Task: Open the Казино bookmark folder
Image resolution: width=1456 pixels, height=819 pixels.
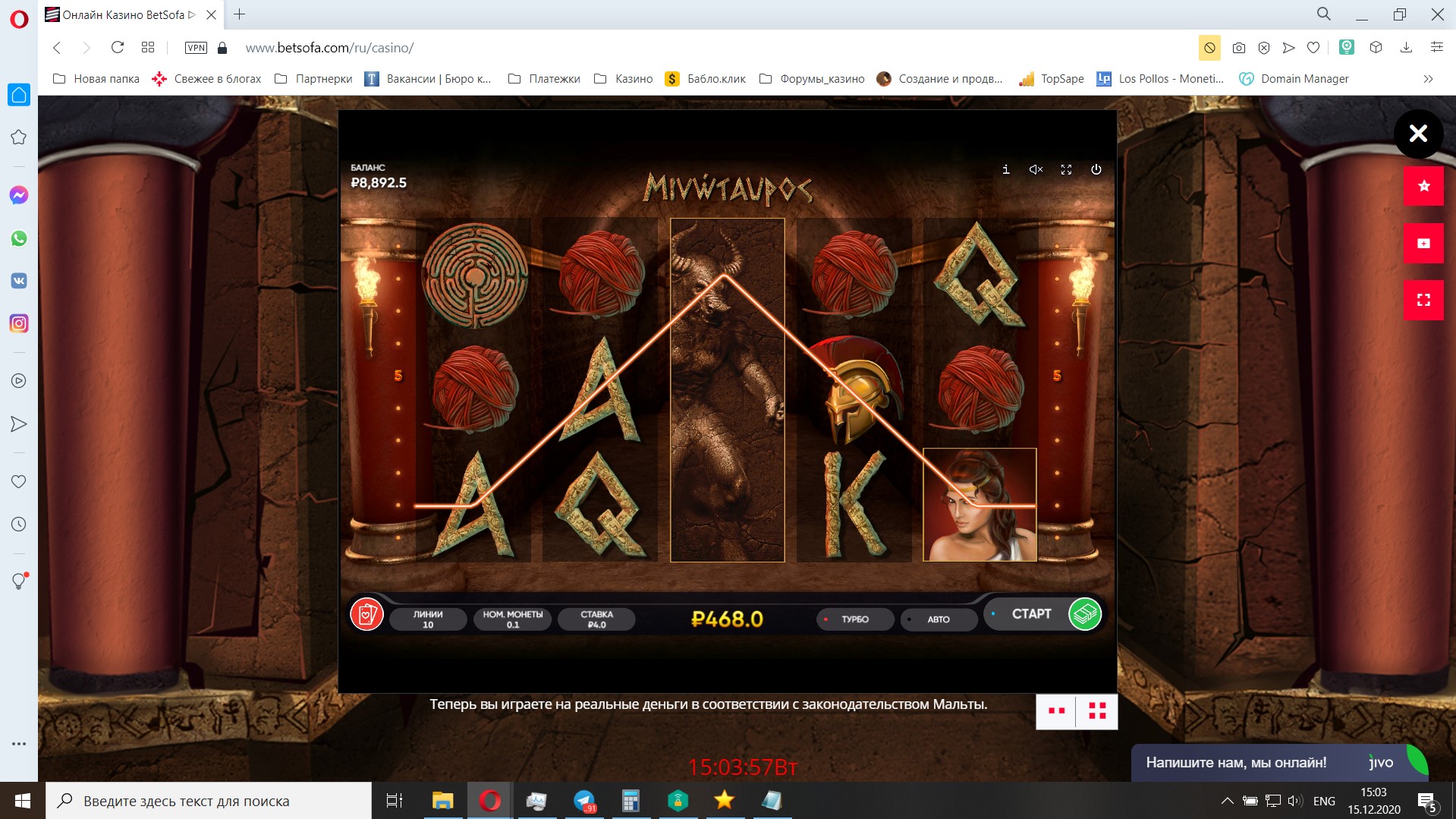Action: (624, 79)
